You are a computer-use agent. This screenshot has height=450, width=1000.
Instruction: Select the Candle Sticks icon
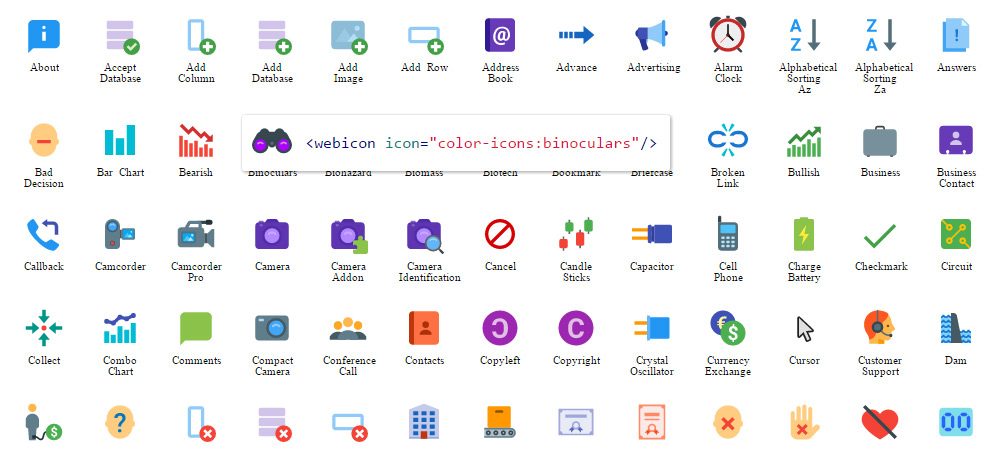[576, 234]
